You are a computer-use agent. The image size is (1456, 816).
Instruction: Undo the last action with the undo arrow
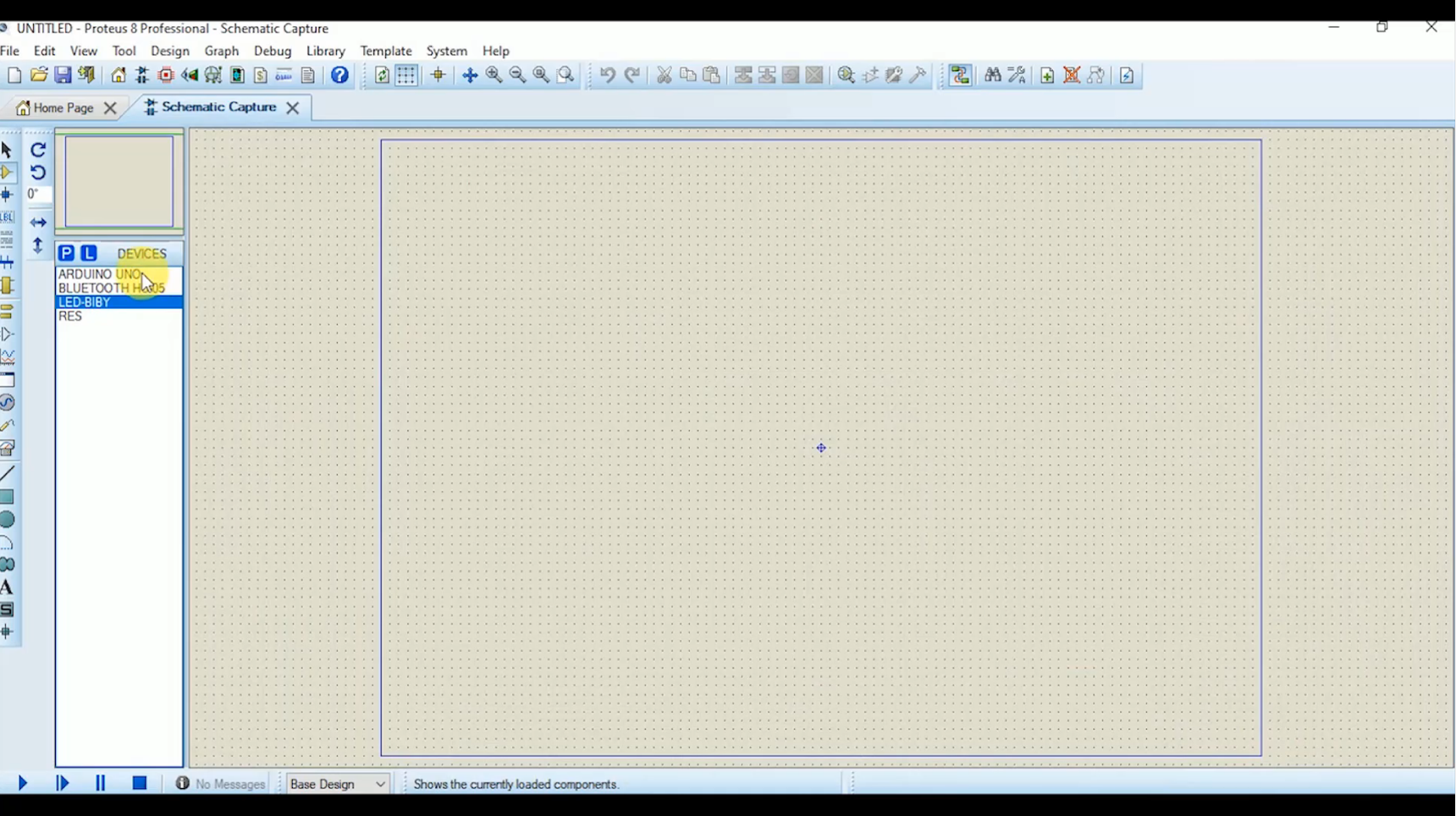tap(607, 75)
